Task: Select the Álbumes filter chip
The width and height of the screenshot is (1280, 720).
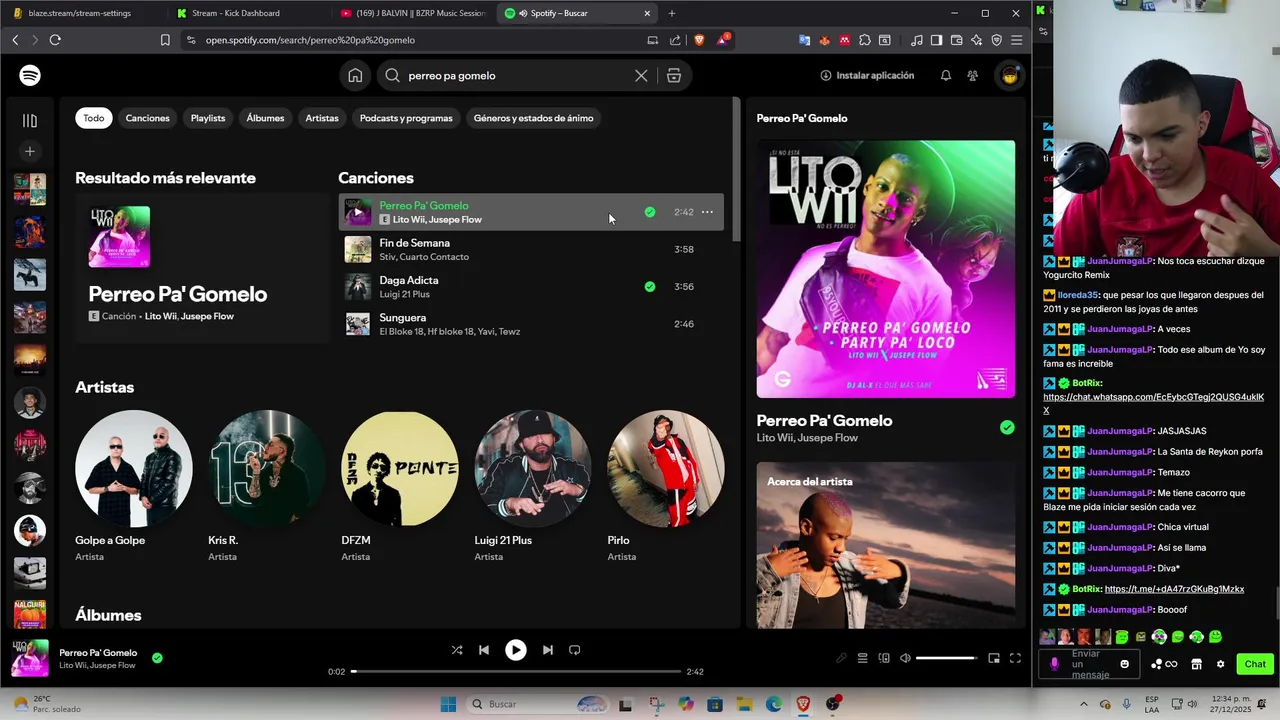Action: 265,118
